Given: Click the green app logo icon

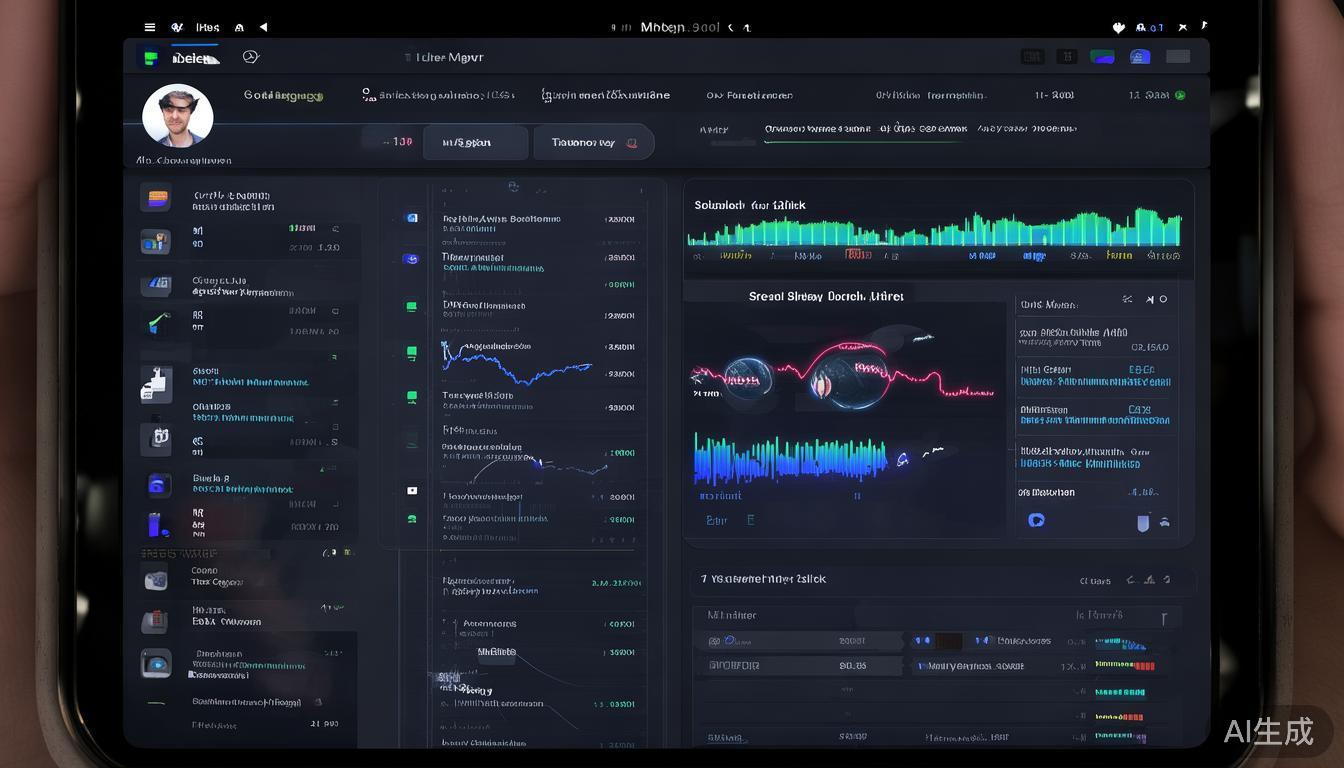Looking at the screenshot, I should [151, 58].
